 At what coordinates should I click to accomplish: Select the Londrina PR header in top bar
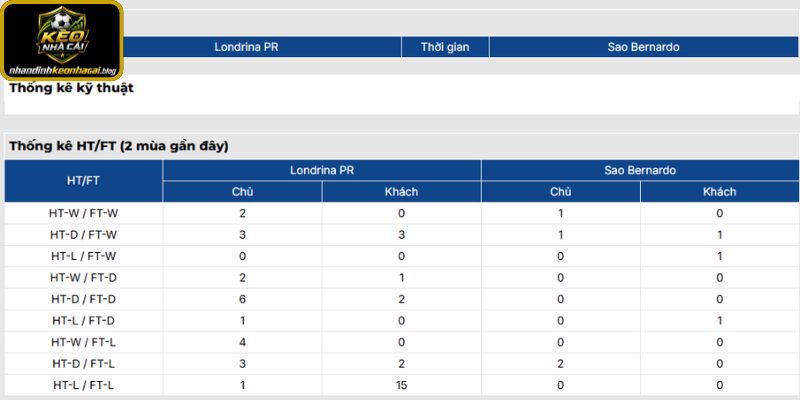pyautogui.click(x=246, y=47)
